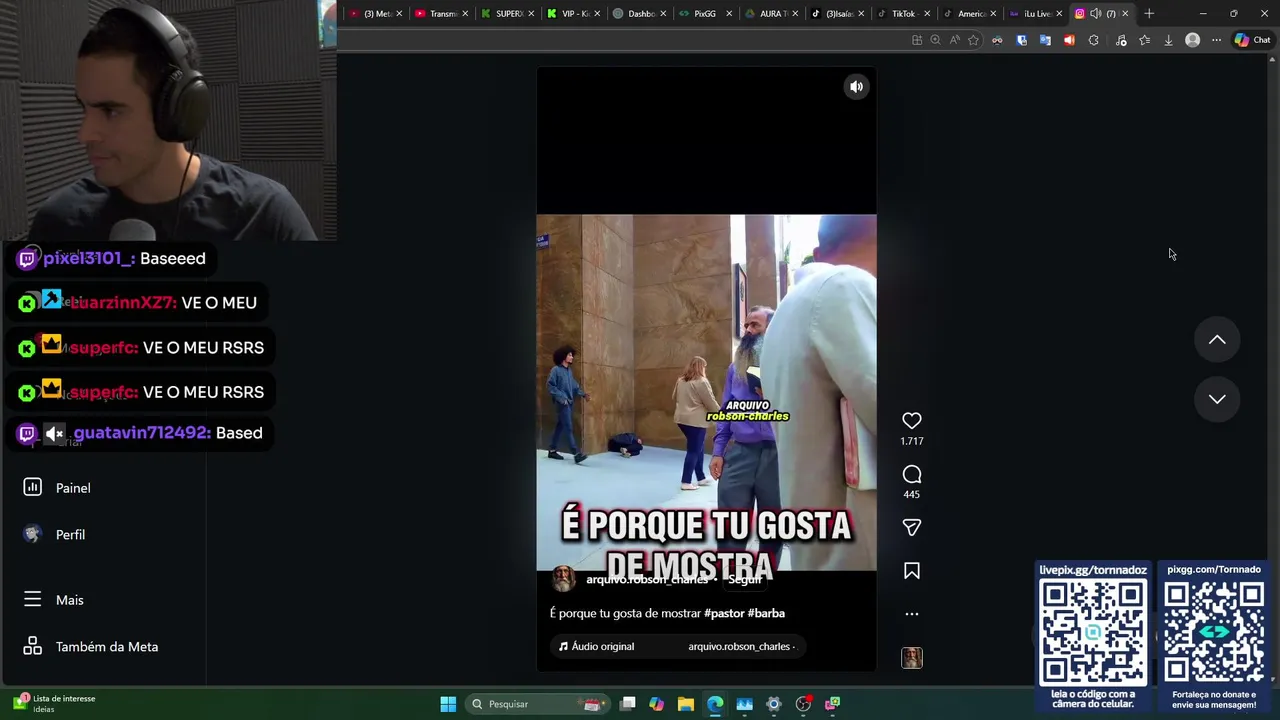Image resolution: width=1280 pixels, height=720 pixels.
Task: Save the reel with bookmark icon
Action: [x=912, y=571]
